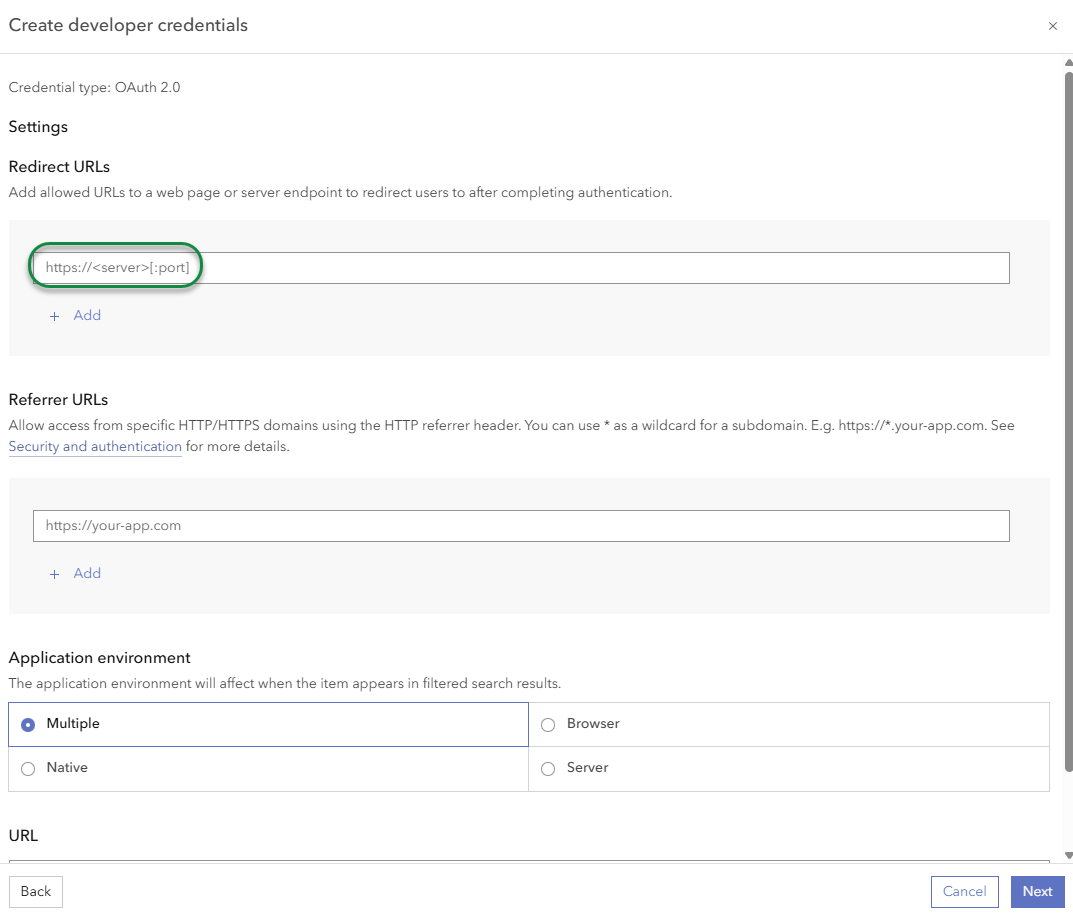Click the plus icon beside Add under Referrer URLs

coord(54,573)
